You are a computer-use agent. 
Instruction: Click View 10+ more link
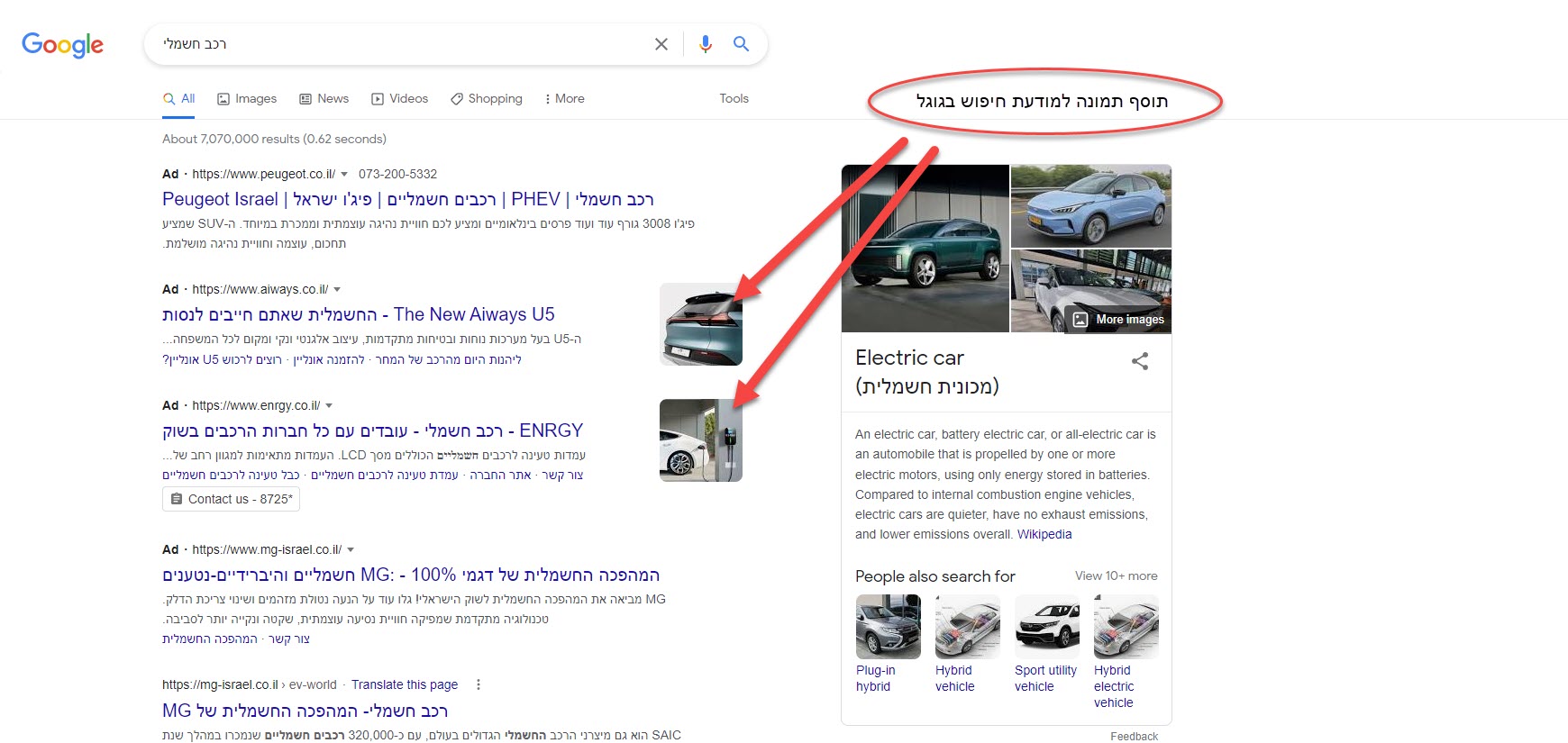(1117, 576)
